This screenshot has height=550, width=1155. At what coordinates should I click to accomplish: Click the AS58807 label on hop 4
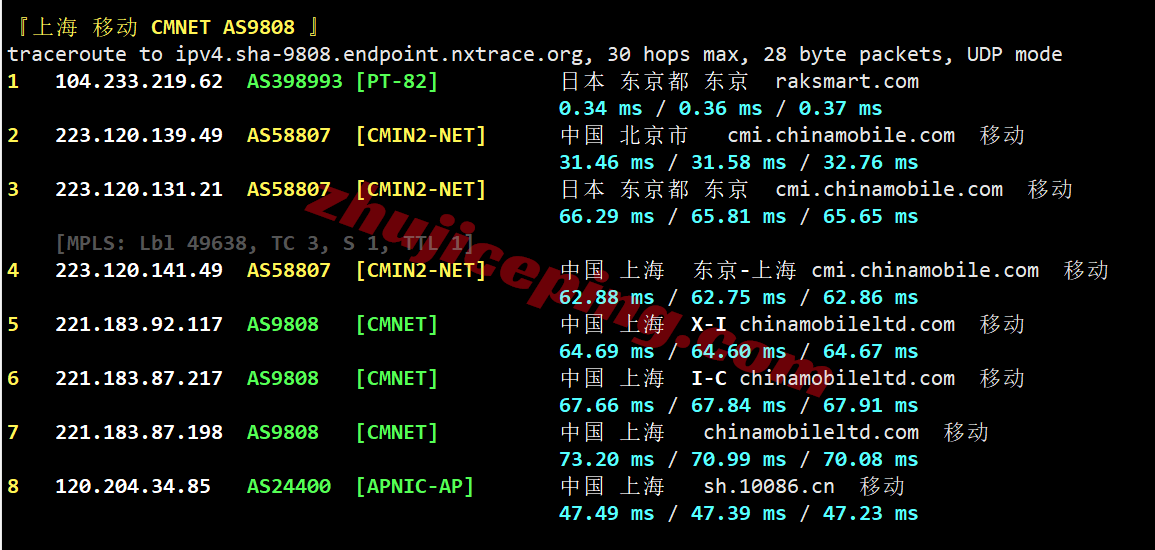point(289,270)
